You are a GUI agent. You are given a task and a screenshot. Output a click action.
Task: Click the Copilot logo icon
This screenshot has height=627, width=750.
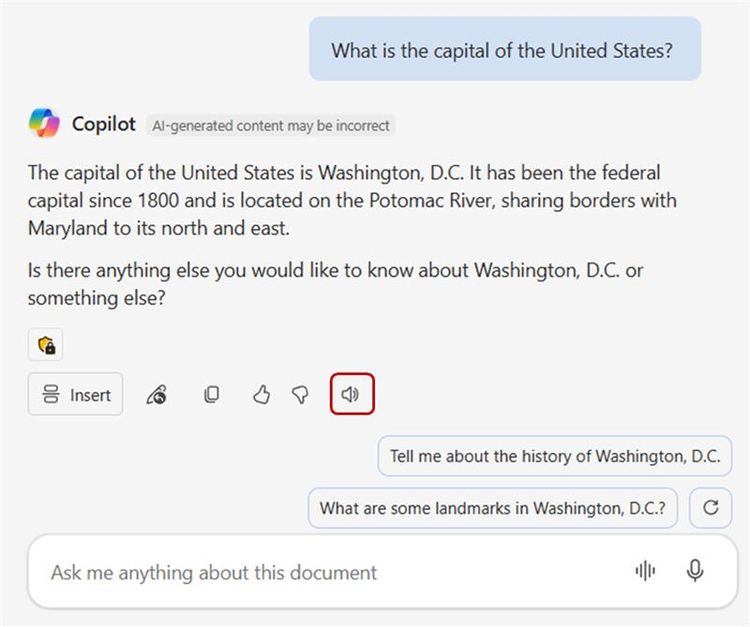[44, 124]
